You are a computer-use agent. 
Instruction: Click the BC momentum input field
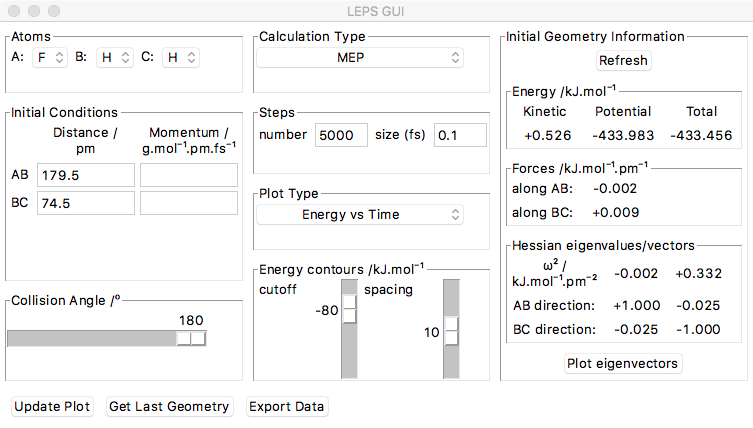[x=188, y=203]
